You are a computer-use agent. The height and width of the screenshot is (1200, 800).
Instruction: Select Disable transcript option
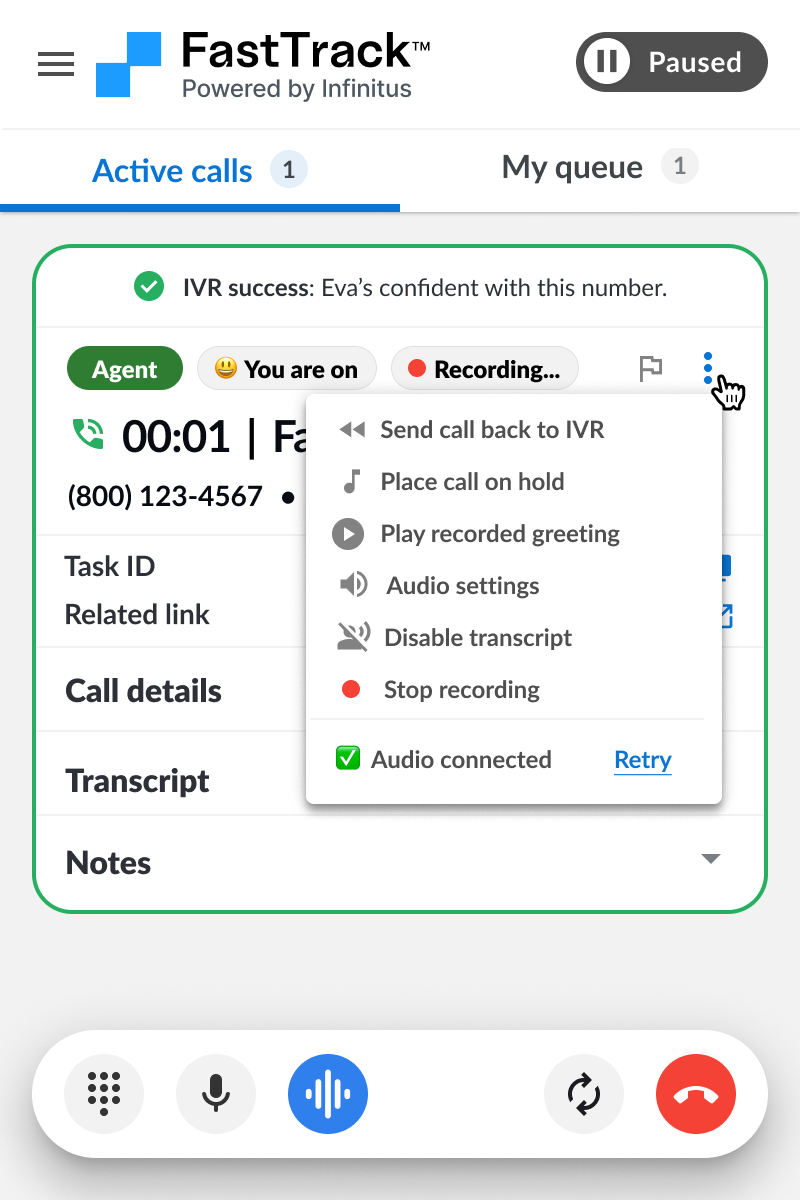tap(513, 638)
